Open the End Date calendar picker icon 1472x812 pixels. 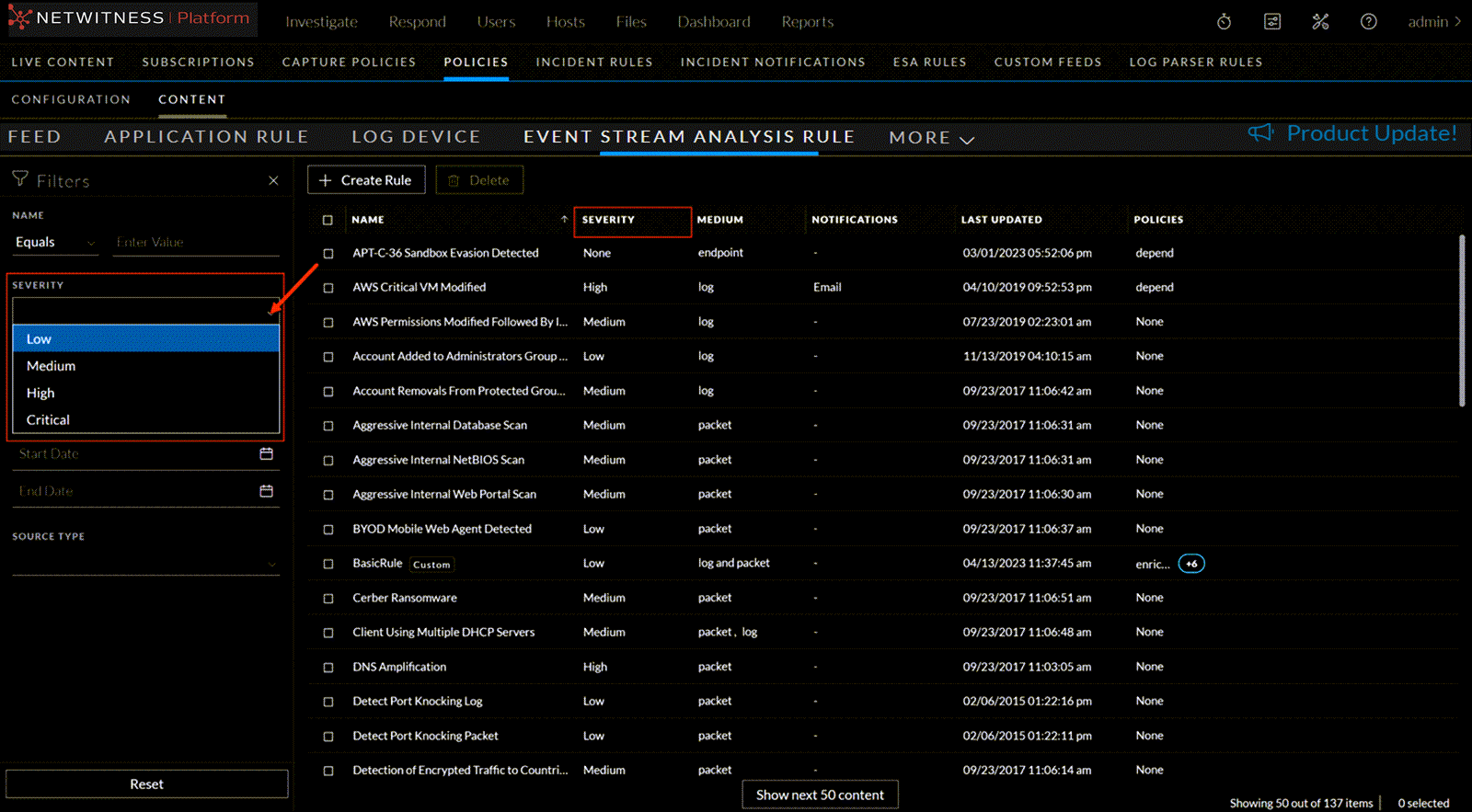coord(266,491)
